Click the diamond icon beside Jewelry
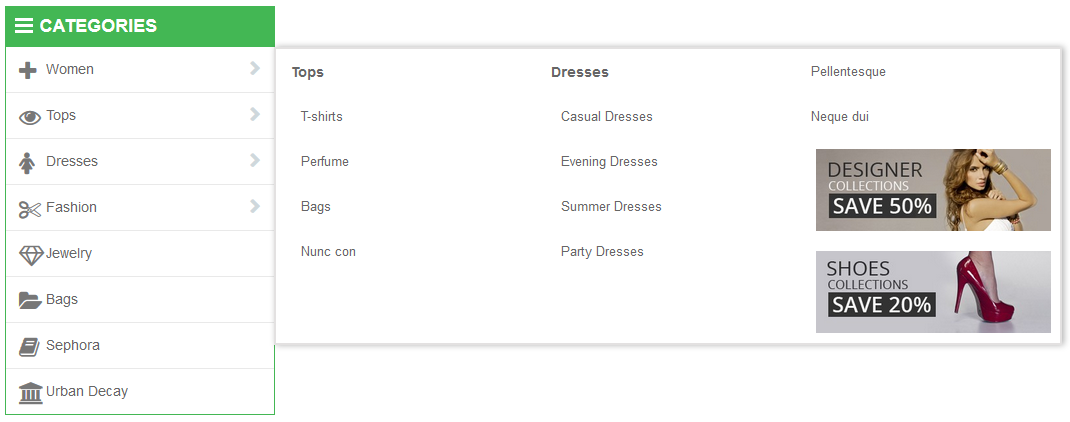 [x=31, y=255]
